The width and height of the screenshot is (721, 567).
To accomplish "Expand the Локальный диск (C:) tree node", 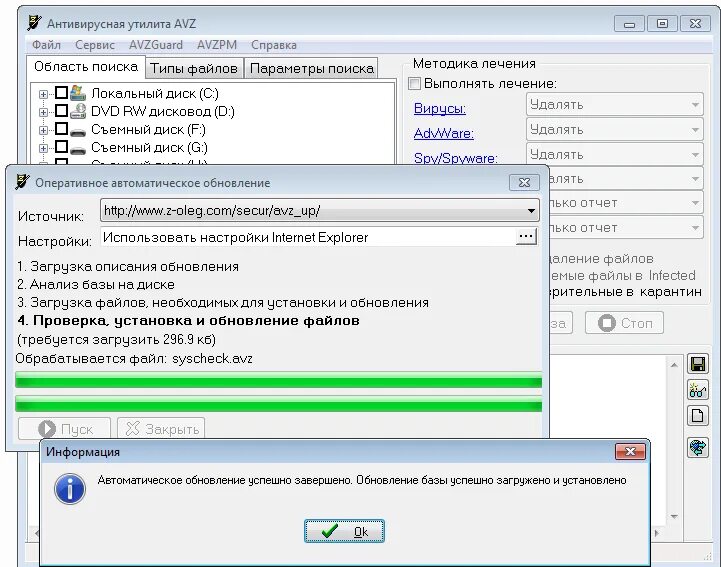I will (43, 94).
